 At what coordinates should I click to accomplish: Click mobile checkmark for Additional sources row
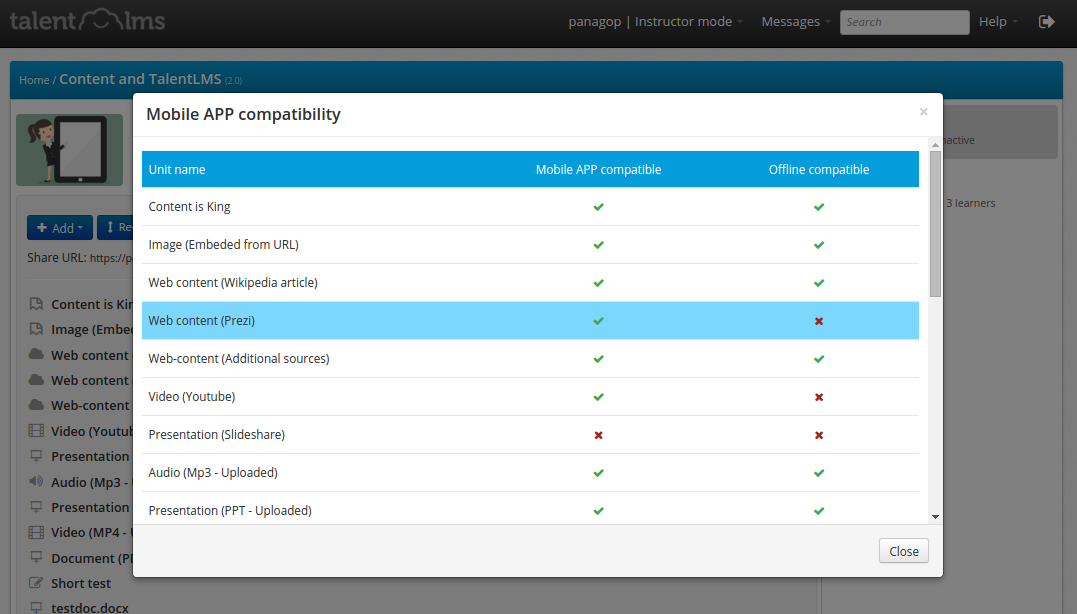coord(598,359)
